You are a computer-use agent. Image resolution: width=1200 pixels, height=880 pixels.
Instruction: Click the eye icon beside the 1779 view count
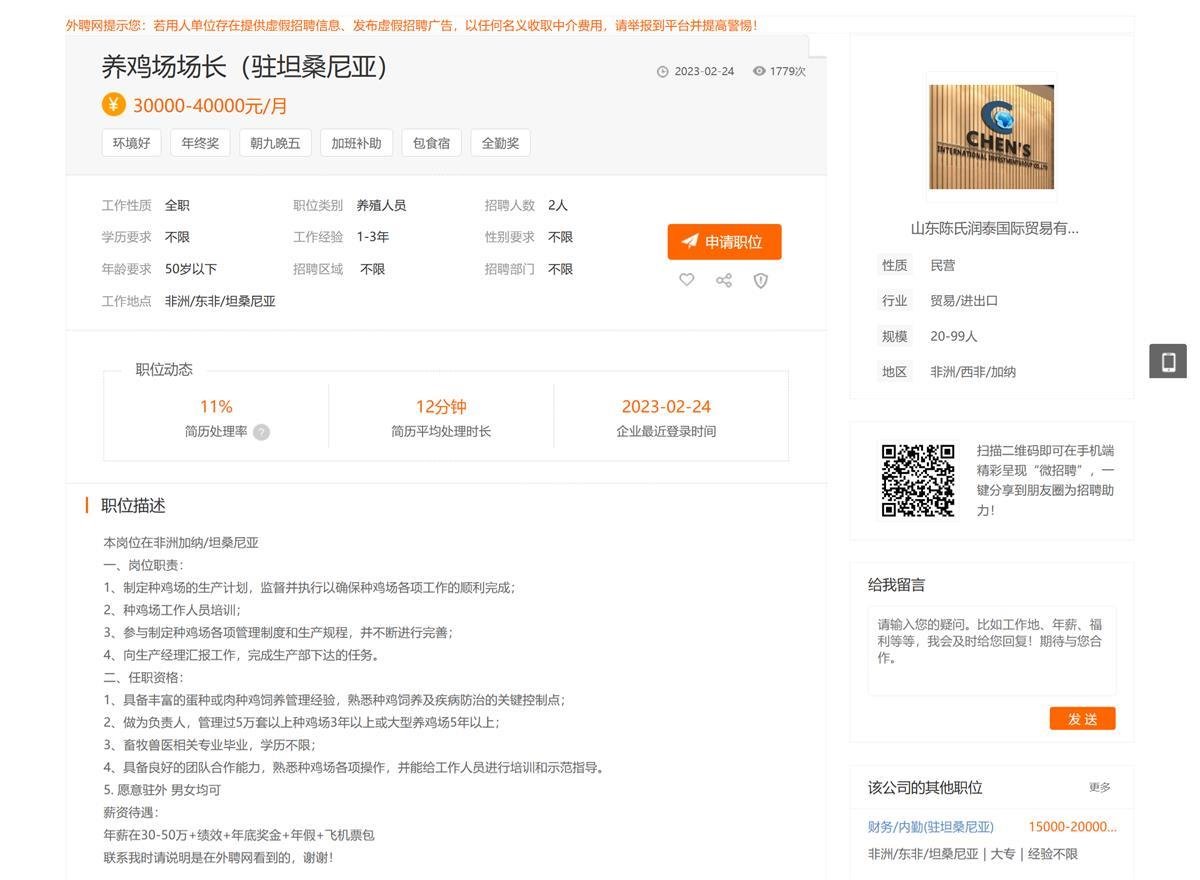click(759, 71)
